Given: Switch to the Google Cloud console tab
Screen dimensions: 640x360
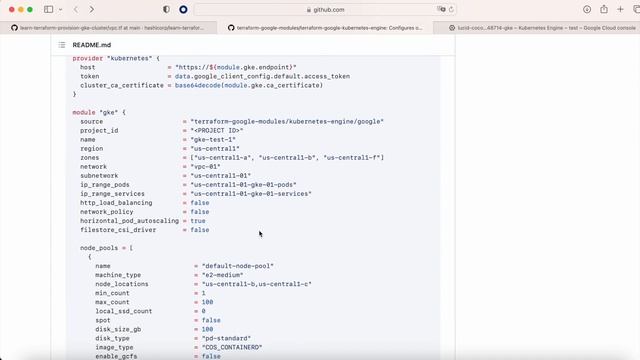Looking at the screenshot, I should point(537,28).
